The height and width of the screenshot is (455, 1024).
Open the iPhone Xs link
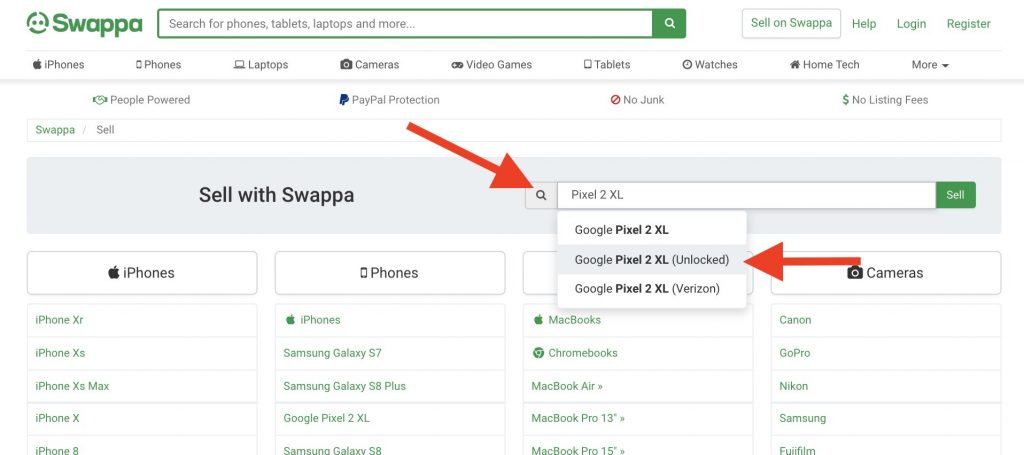(60, 353)
